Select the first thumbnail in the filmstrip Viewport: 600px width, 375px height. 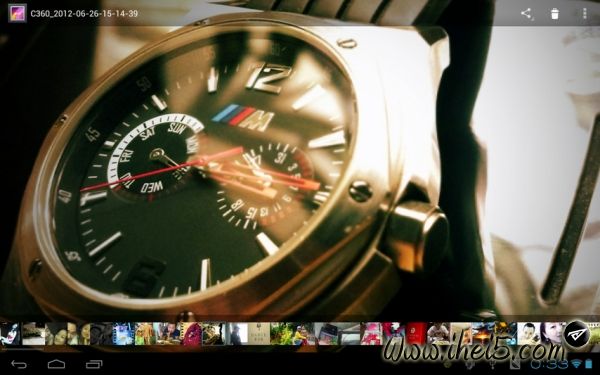click(10, 334)
